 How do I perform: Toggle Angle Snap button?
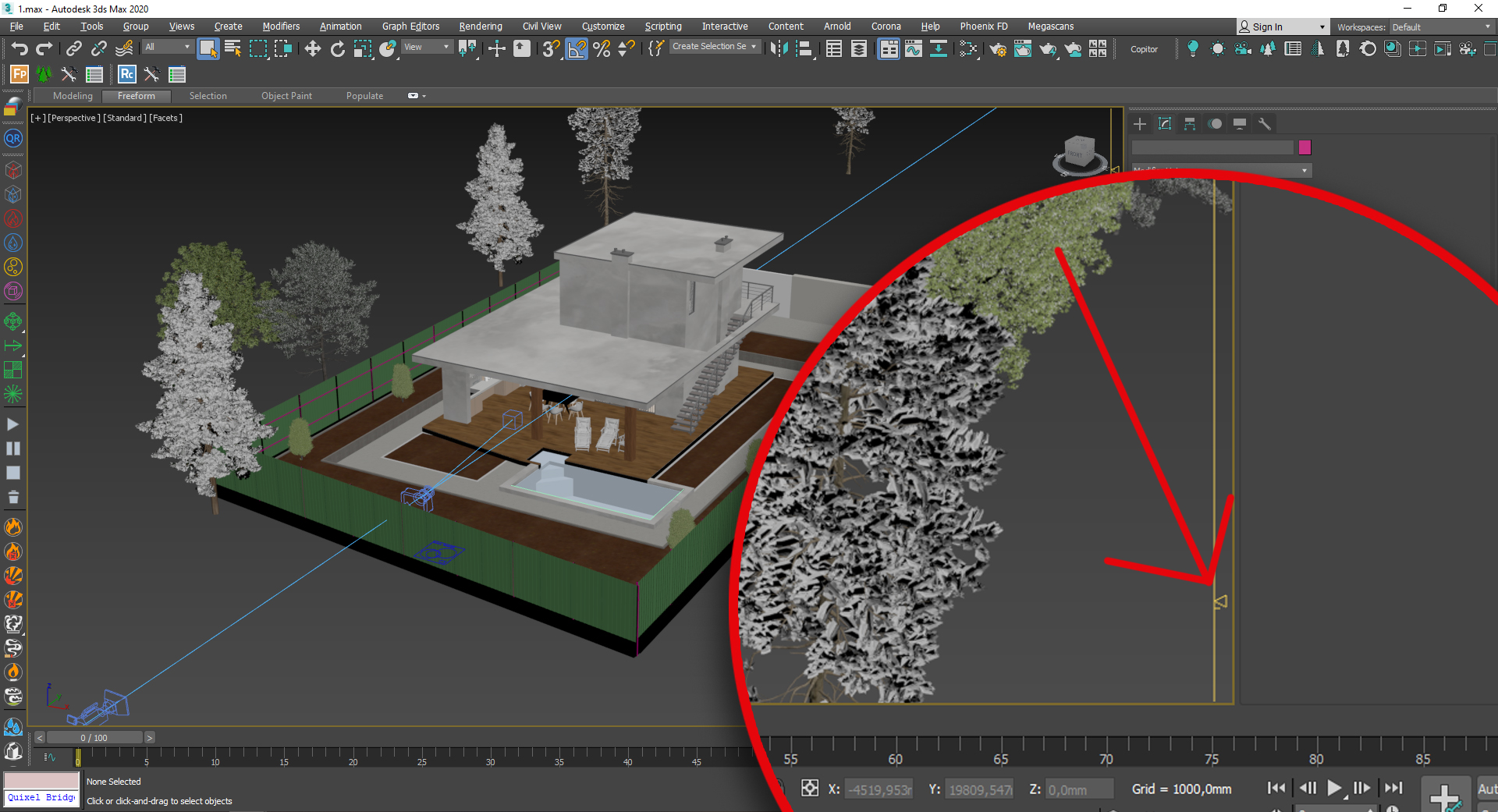point(577,49)
